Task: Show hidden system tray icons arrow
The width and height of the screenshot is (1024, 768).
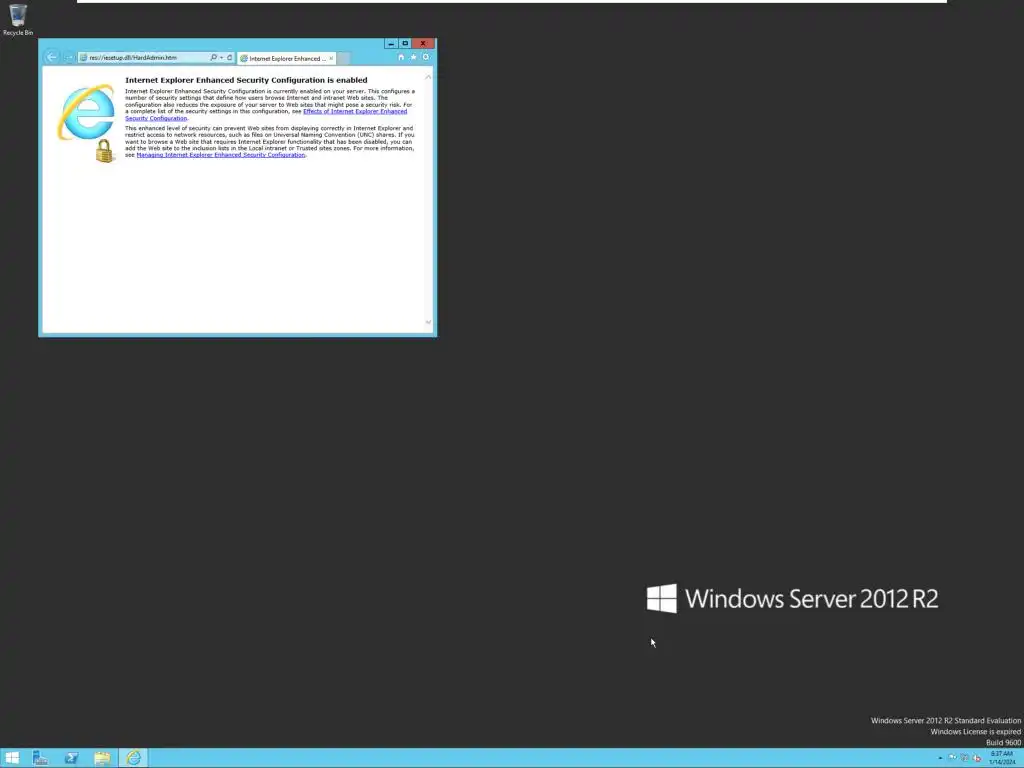Action: pos(940,758)
